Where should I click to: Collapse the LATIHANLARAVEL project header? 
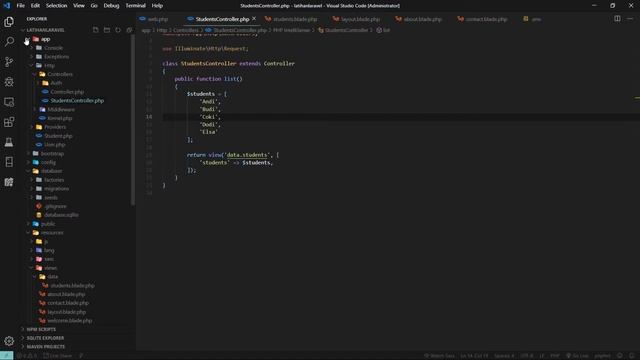point(45,30)
